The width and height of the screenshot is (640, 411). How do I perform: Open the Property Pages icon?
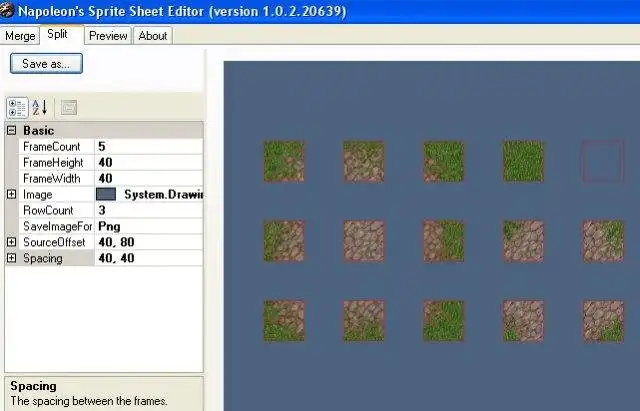pyautogui.click(x=69, y=108)
